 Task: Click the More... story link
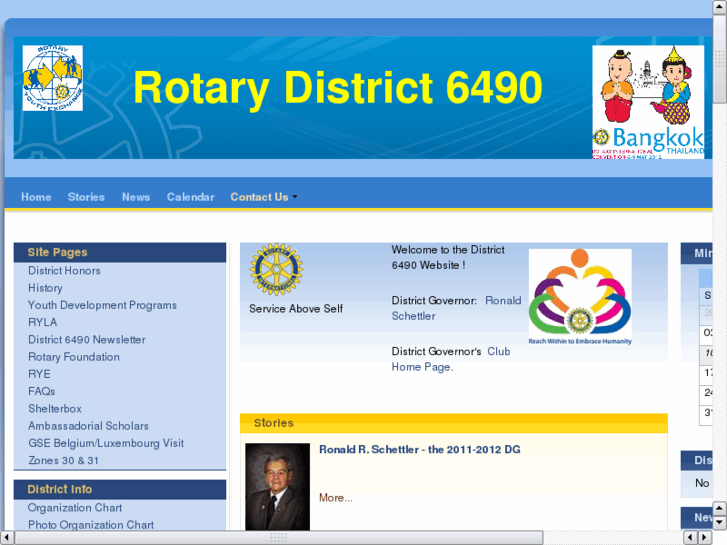coord(336,498)
